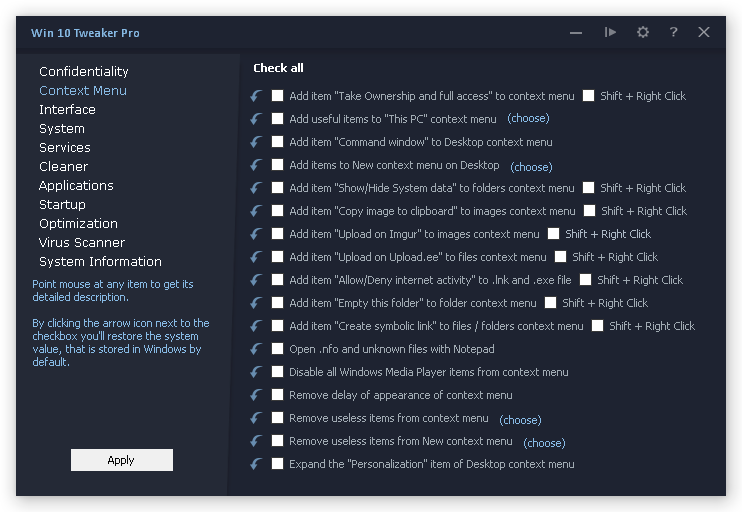This screenshot has width=742, height=512.
Task: Click restore arrow next to "Upload on Imgur"
Action: (256, 234)
